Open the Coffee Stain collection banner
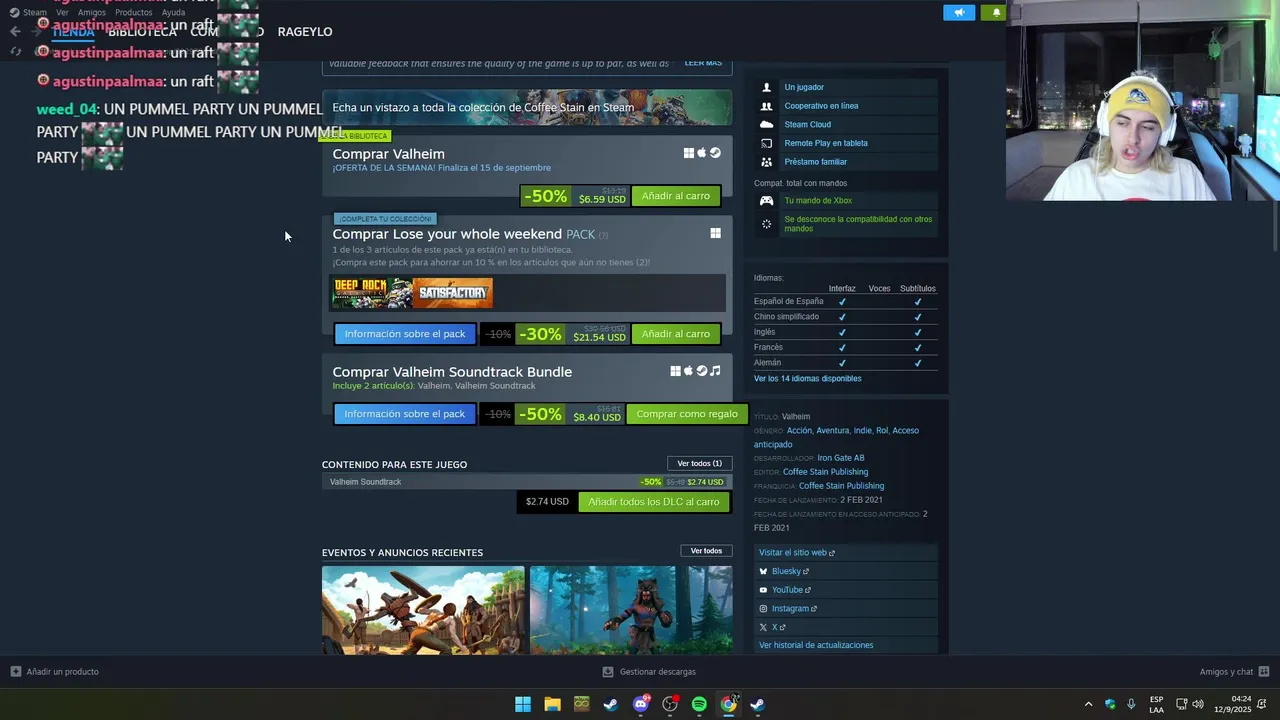The image size is (1280, 720). click(527, 107)
